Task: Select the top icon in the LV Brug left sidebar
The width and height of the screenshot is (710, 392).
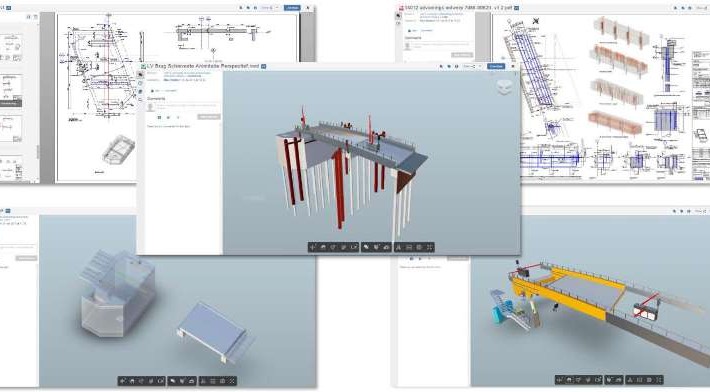Action: pos(140,75)
